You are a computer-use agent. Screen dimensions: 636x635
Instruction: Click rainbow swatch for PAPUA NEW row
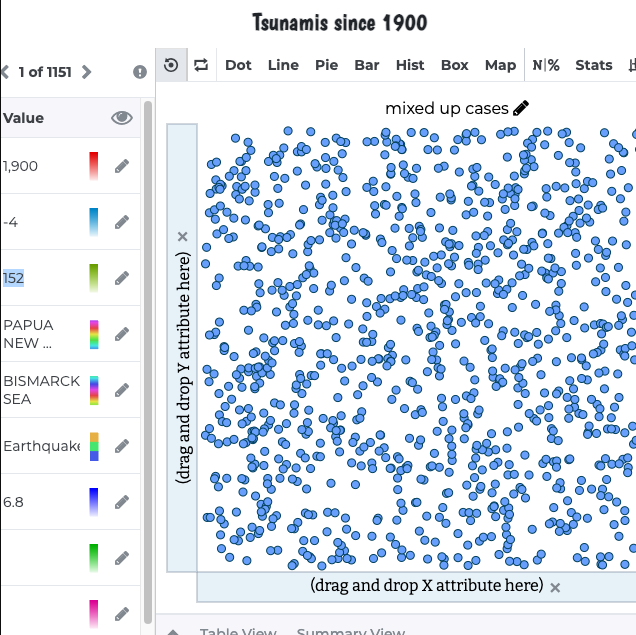(94, 335)
